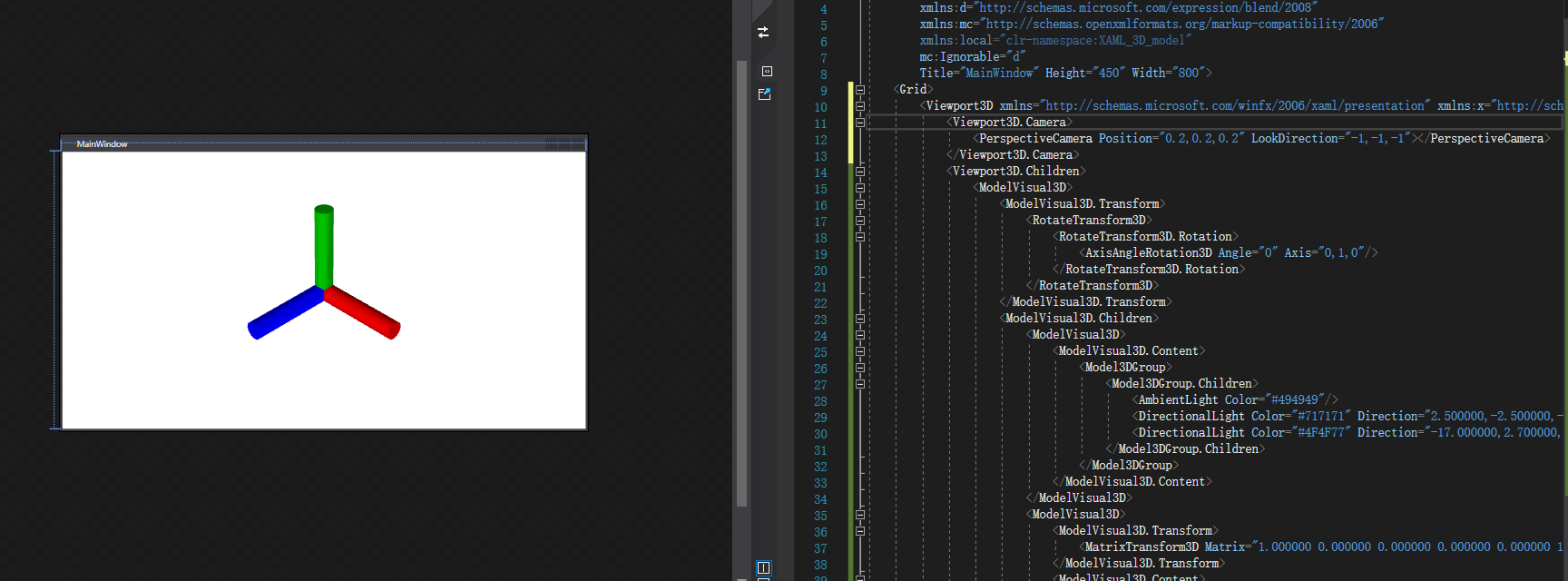The image size is (1568, 581).
Task: Click the green Y-axis cylinder in the preview
Action: (324, 246)
